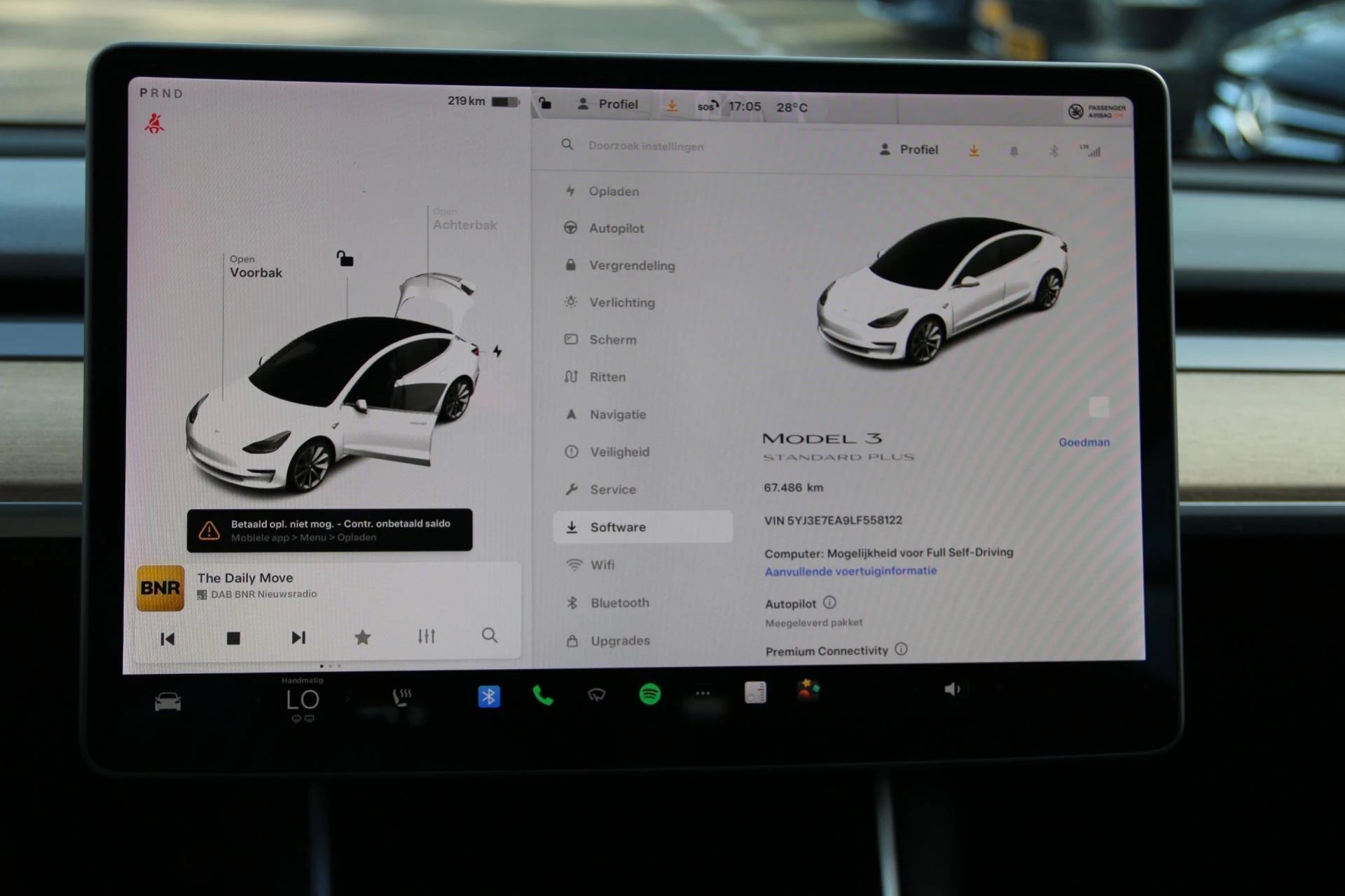The image size is (1345, 896).
Task: Toggle Wifi settings on or off
Action: (x=608, y=564)
